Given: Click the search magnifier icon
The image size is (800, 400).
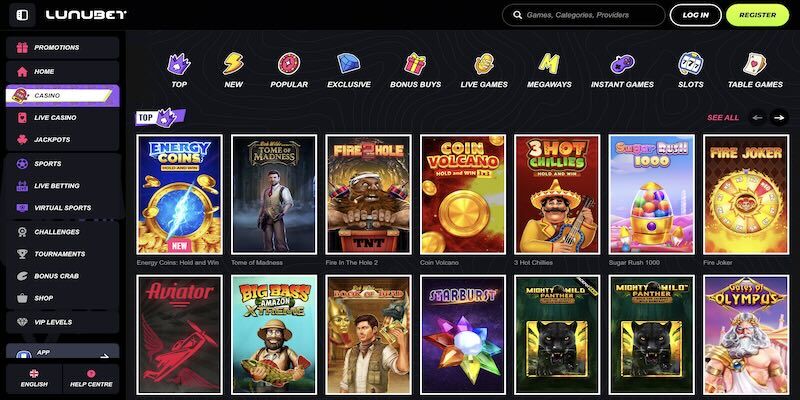Looking at the screenshot, I should tap(517, 15).
